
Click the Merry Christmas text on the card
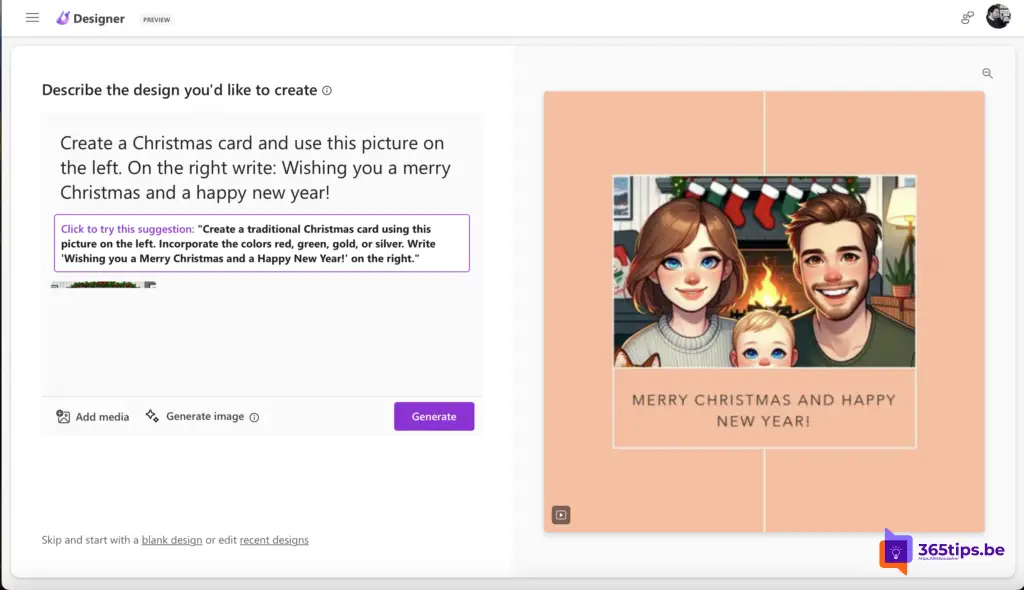pyautogui.click(x=764, y=410)
